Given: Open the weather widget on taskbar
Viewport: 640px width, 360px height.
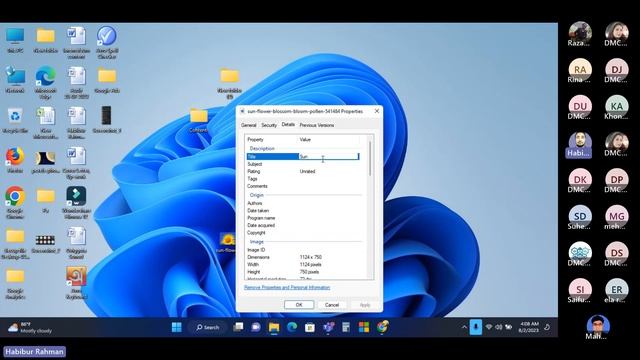Looking at the screenshot, I should (30, 327).
